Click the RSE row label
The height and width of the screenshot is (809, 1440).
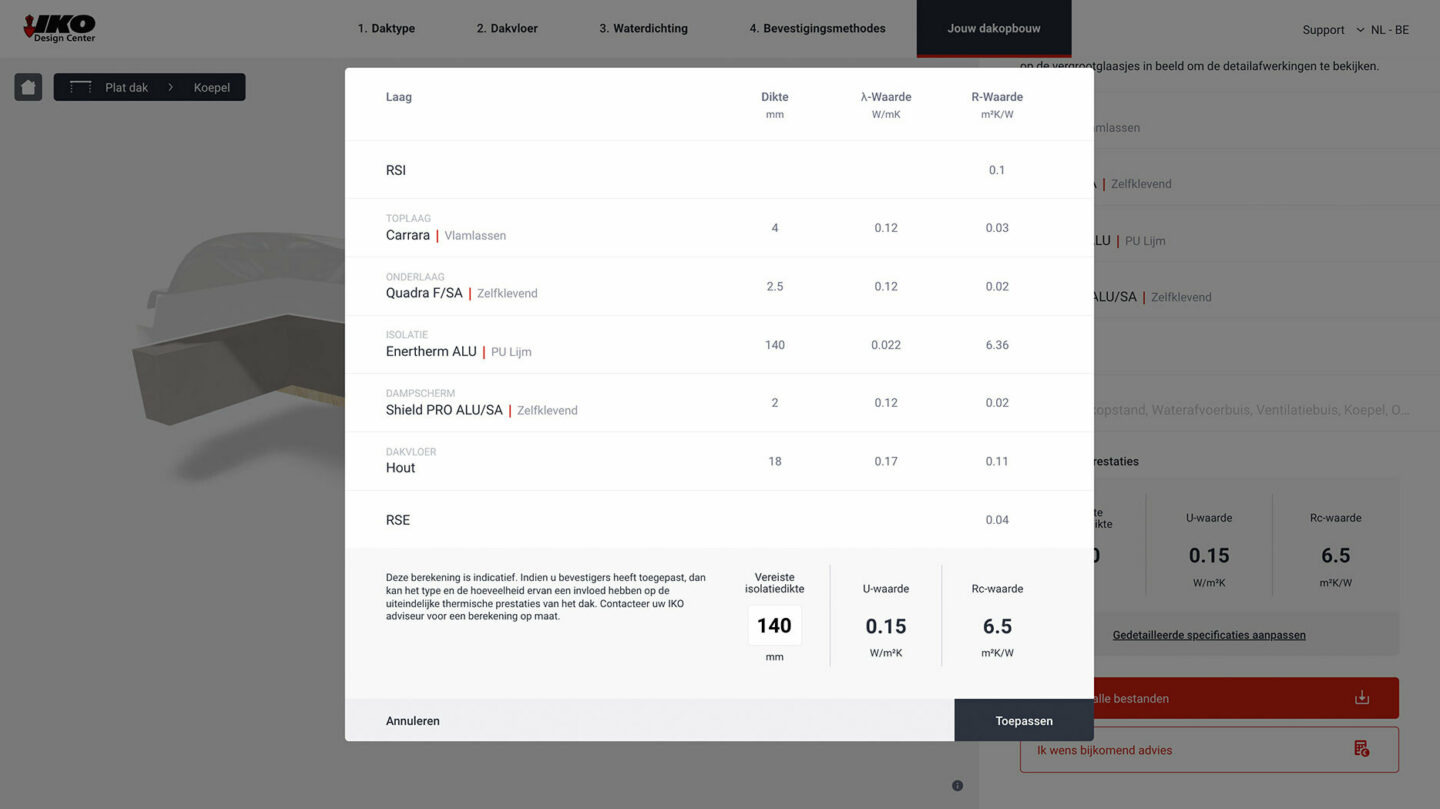[398, 520]
